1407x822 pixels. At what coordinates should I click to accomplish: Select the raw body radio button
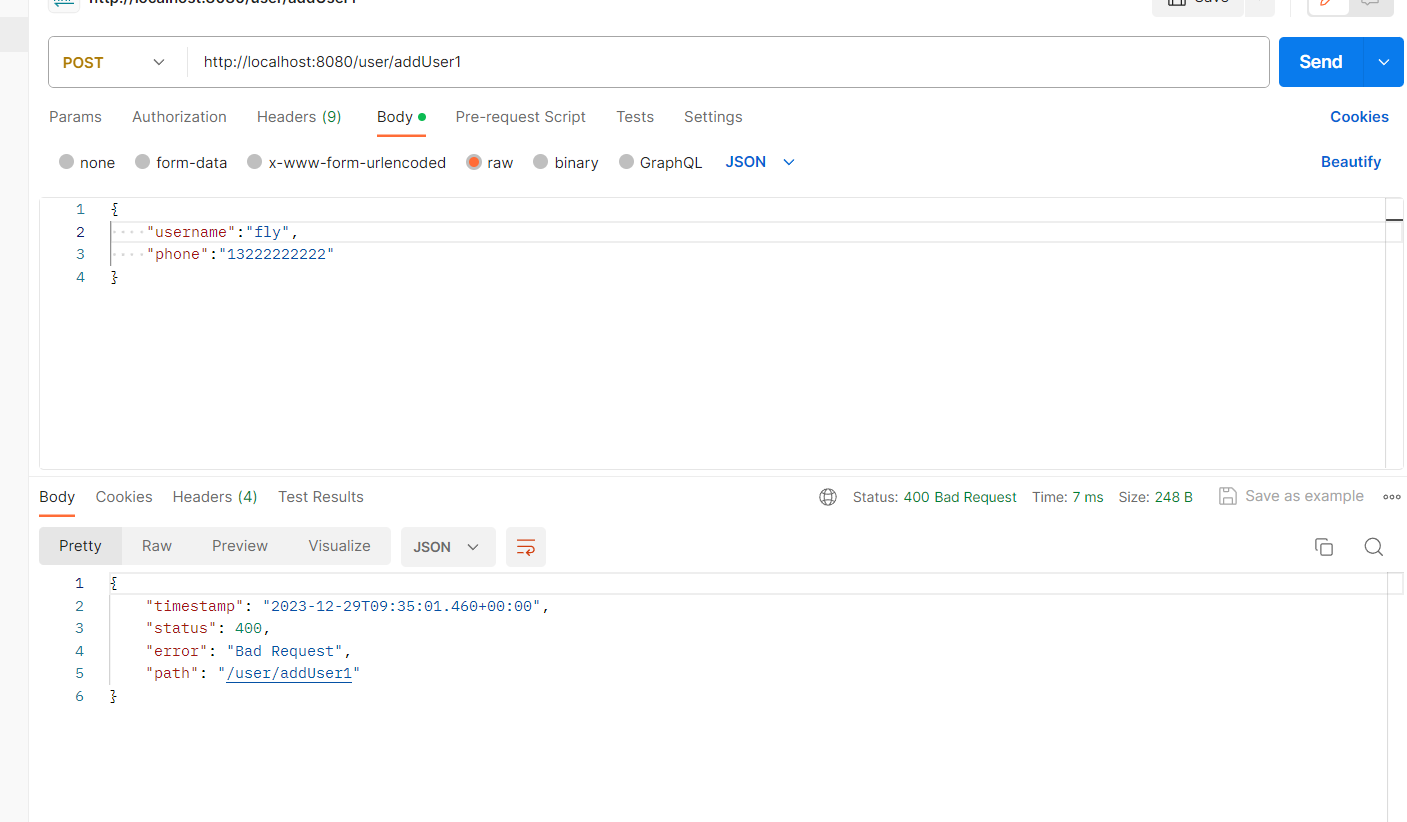point(474,162)
